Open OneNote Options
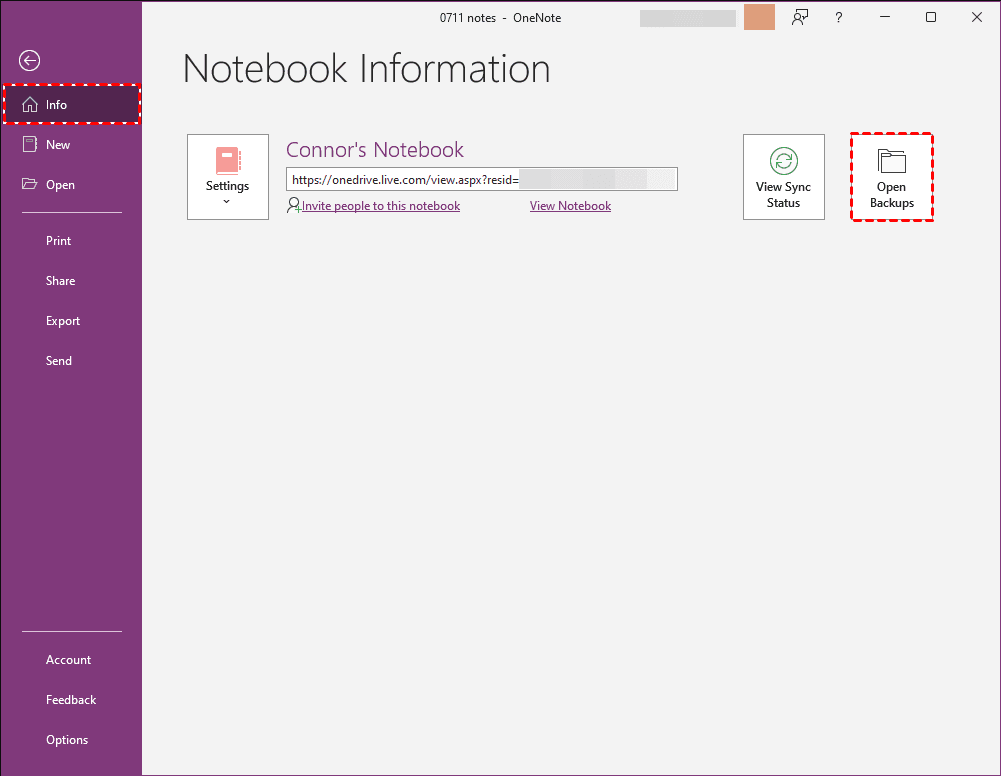The width and height of the screenshot is (1001, 776). [67, 739]
